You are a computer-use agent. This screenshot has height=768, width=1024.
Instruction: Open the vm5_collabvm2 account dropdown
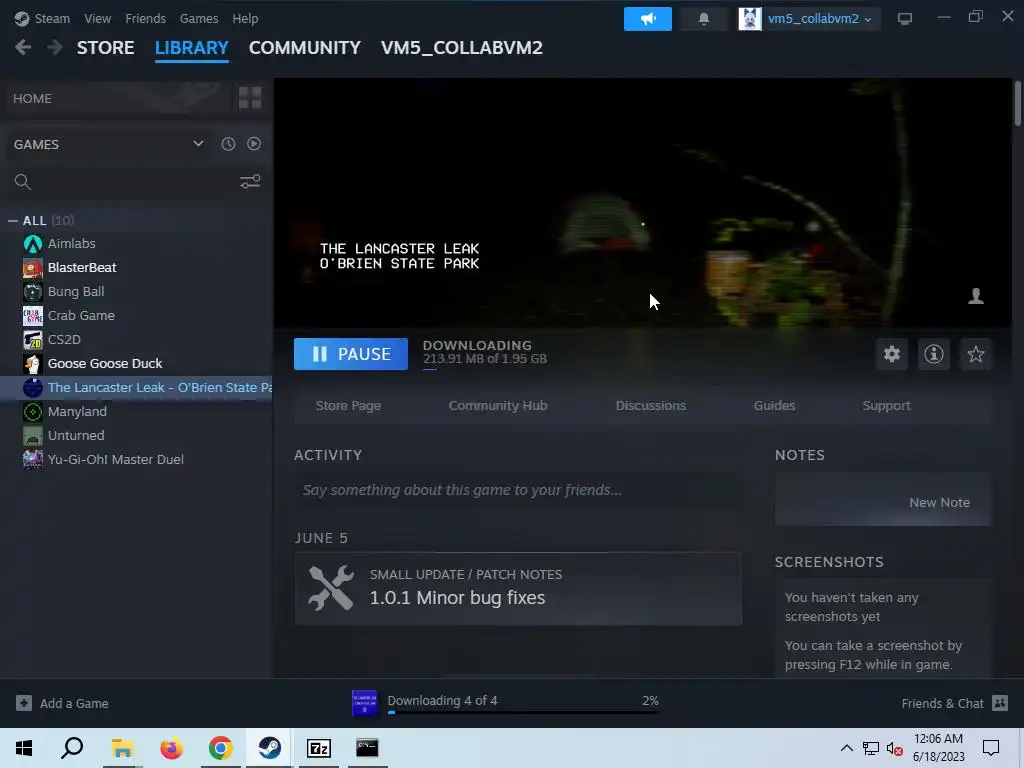point(820,19)
